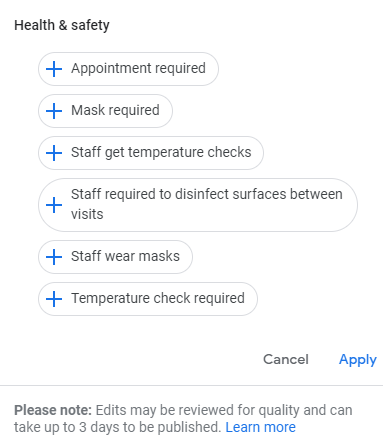Click the plus icon on the disinfect surfaces chip

54,205
